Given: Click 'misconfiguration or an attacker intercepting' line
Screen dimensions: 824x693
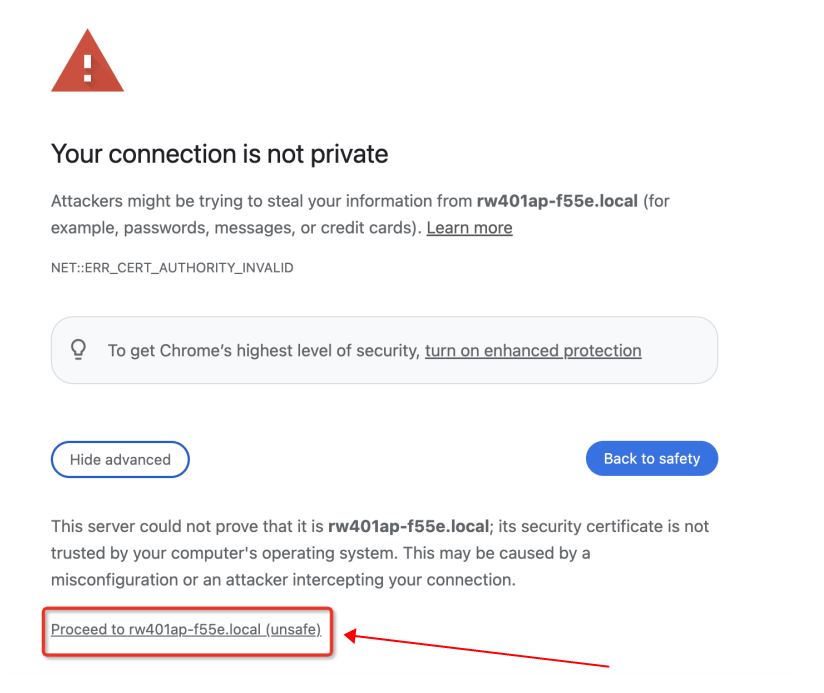Looking at the screenshot, I should coord(283,580).
